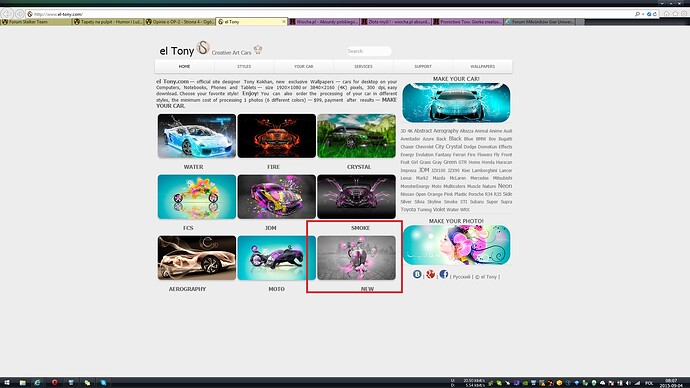The height and width of the screenshot is (388, 690).
Task: Open the JDM style car thumbnail
Action: (276, 197)
